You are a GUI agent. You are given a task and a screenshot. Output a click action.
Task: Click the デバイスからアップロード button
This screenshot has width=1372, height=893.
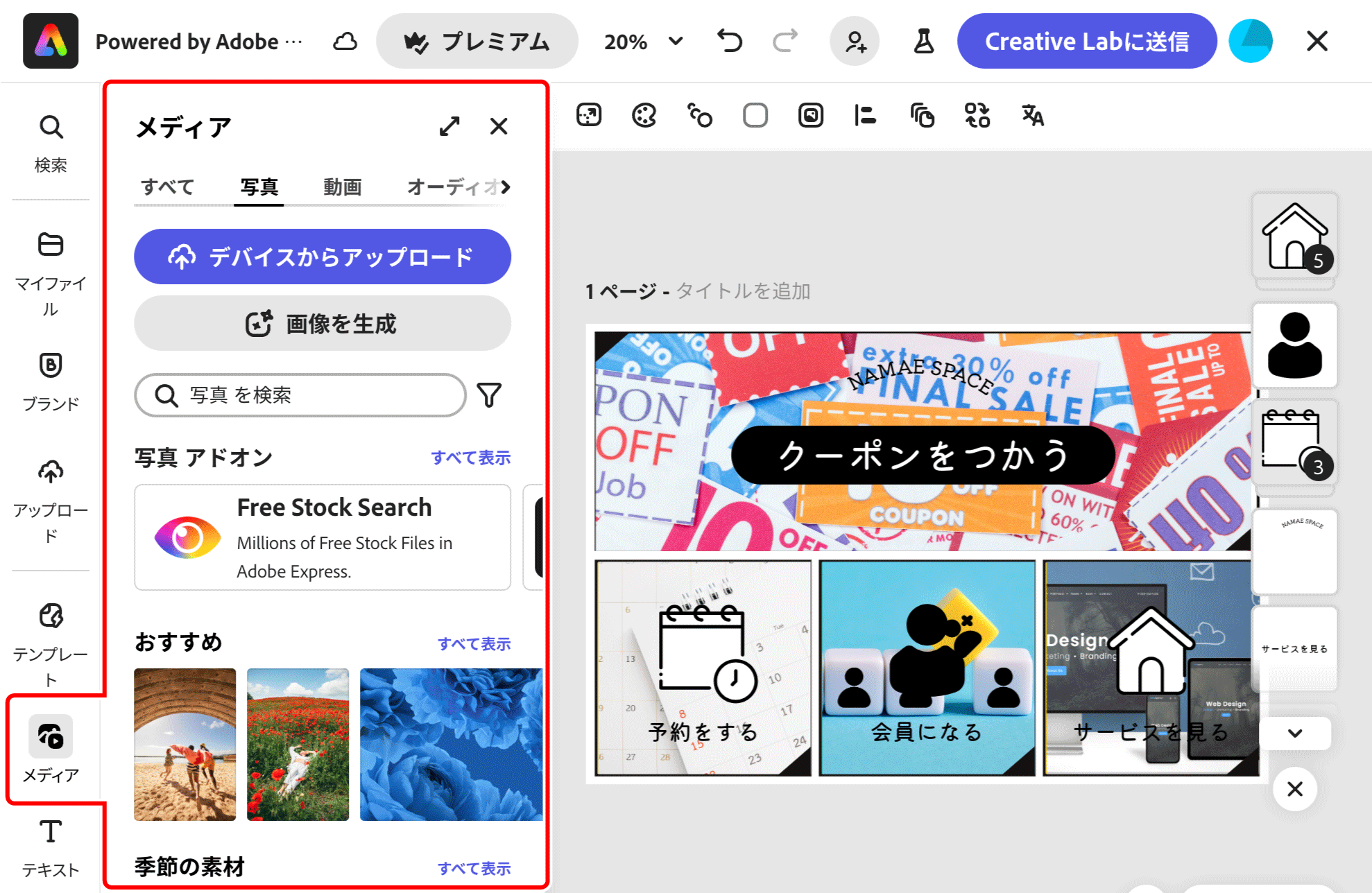click(322, 257)
